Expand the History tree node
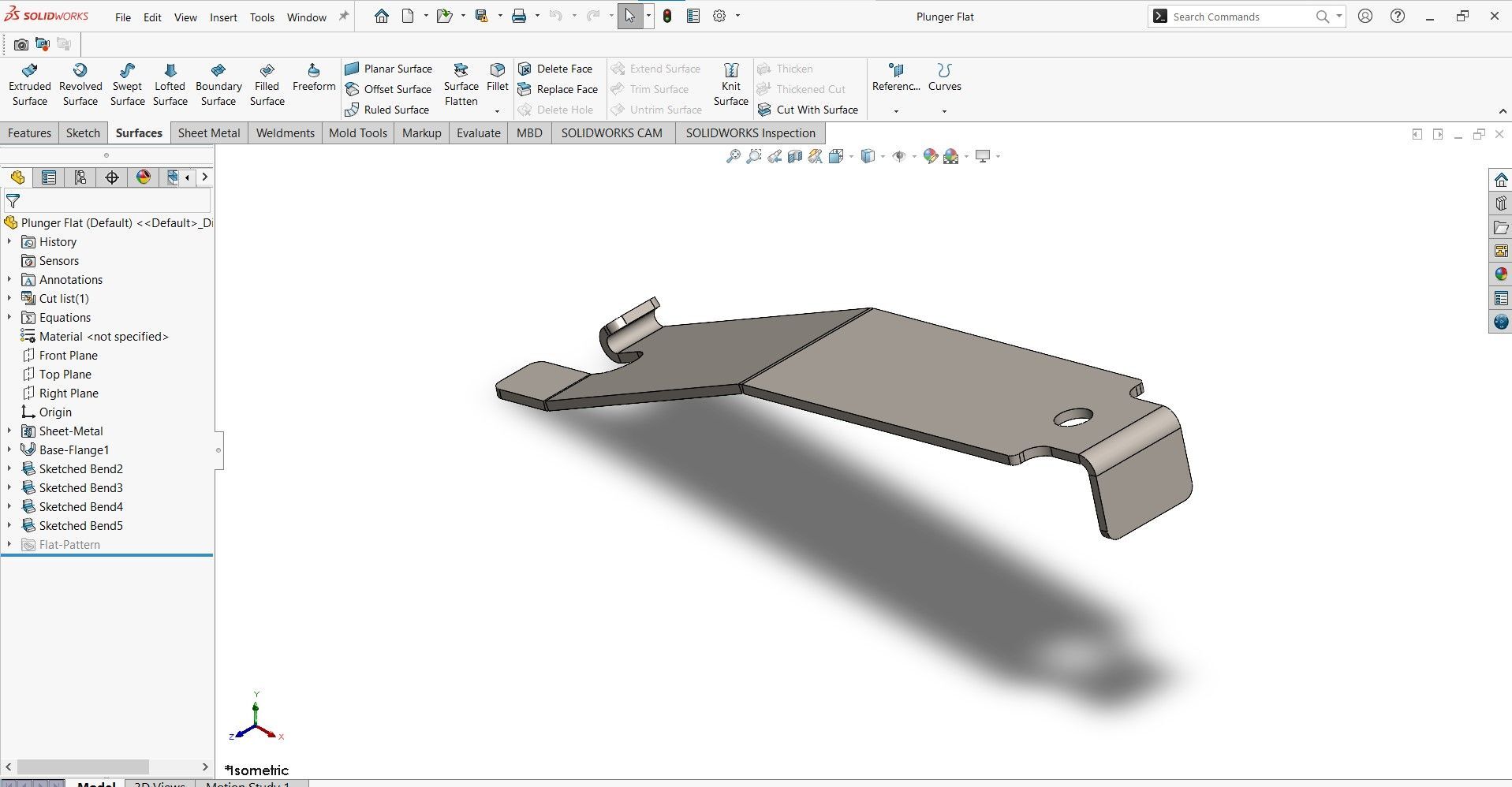1512x787 pixels. pos(9,241)
